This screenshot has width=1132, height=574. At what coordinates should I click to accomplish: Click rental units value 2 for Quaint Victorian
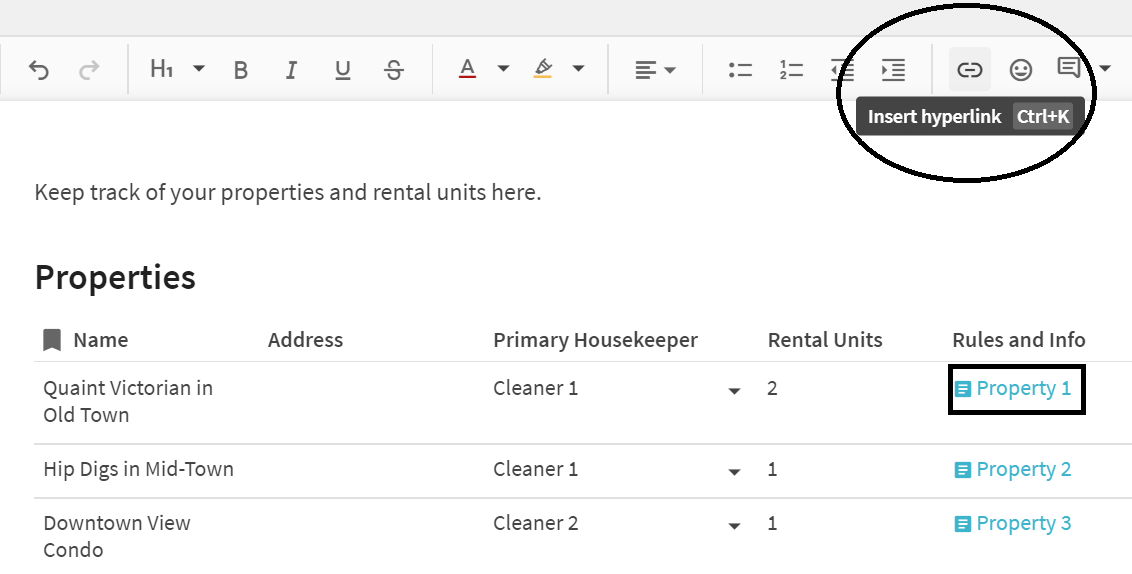coord(772,388)
